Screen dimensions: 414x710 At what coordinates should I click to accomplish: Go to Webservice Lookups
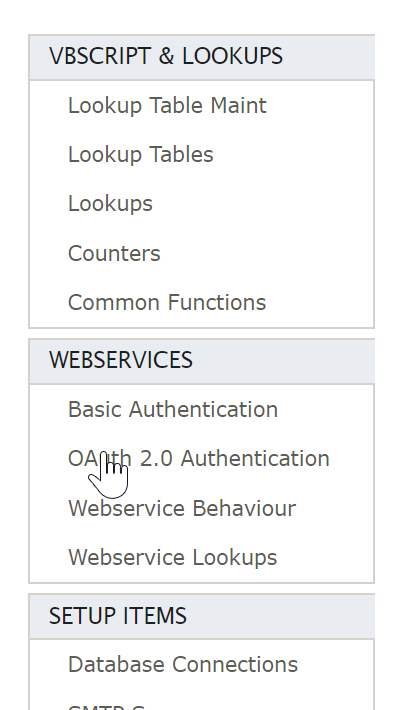172,558
